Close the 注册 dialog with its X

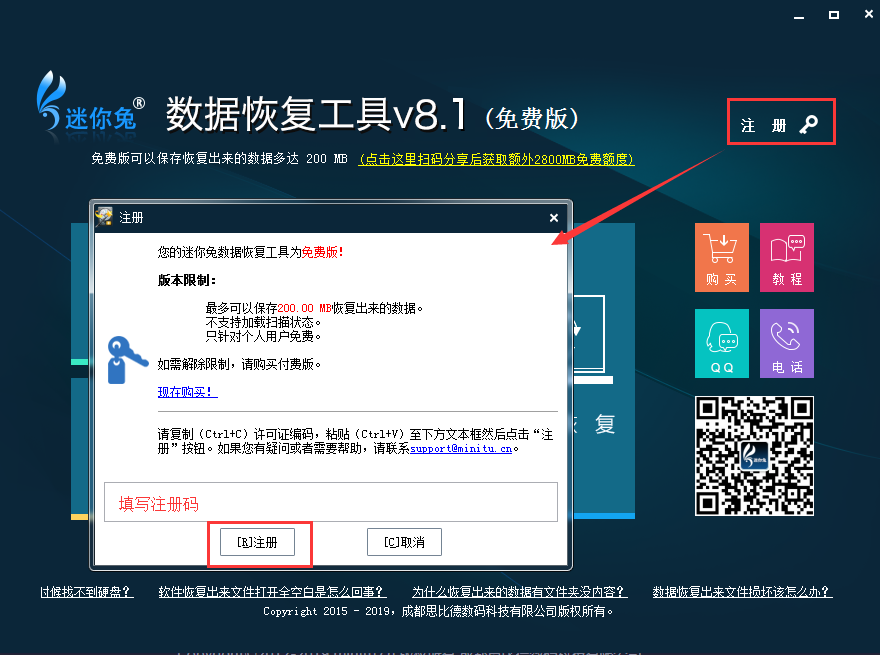[x=554, y=218]
